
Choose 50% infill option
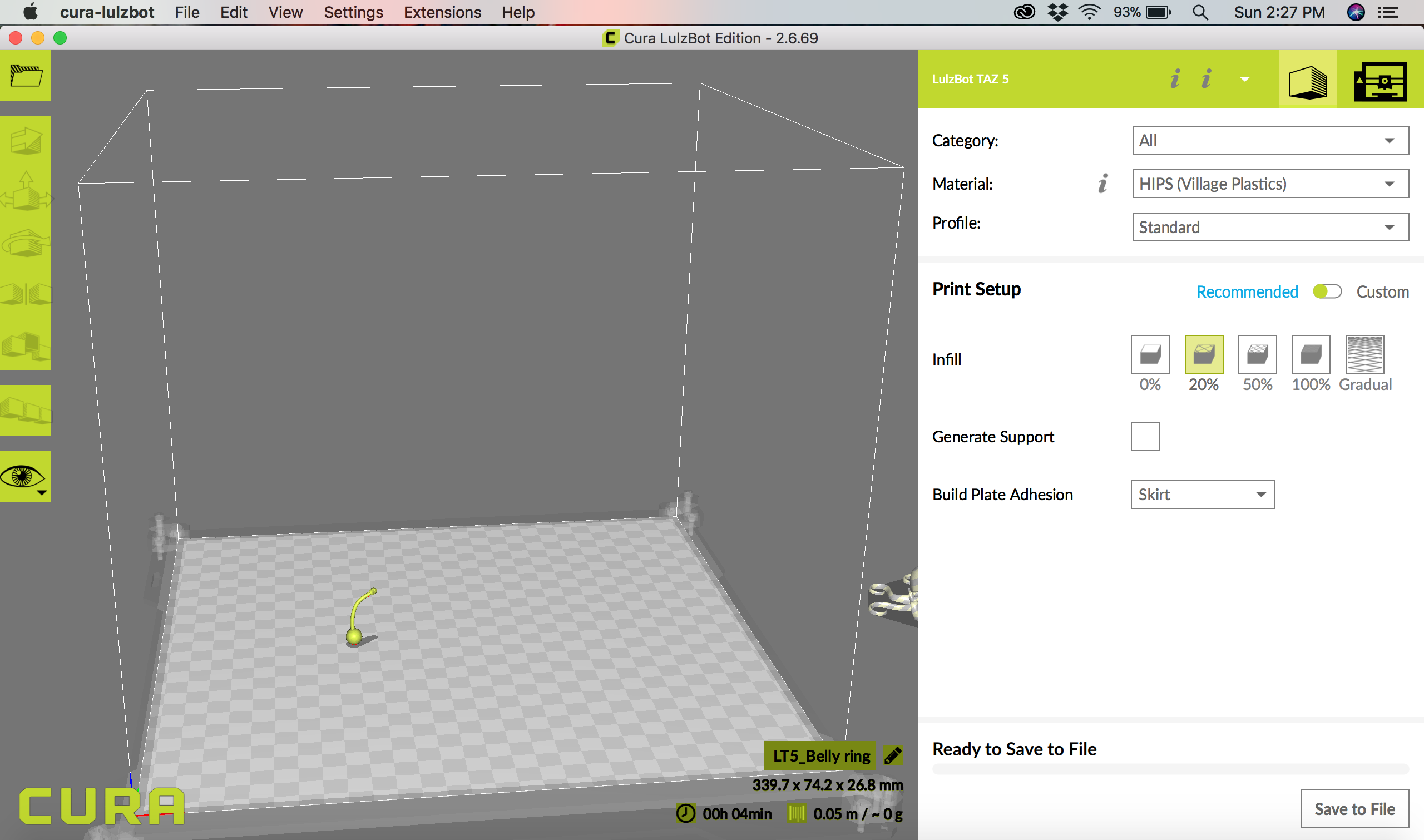[x=1258, y=354]
